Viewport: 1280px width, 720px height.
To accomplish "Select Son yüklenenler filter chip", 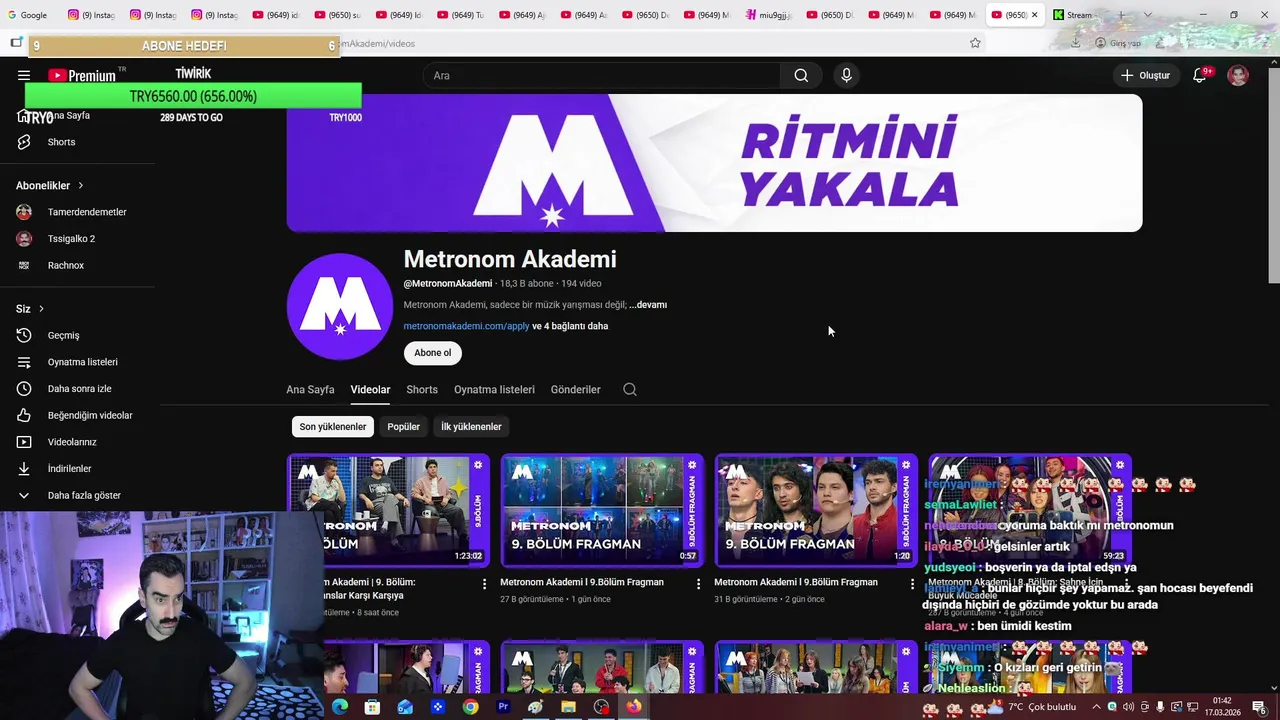I will (333, 427).
